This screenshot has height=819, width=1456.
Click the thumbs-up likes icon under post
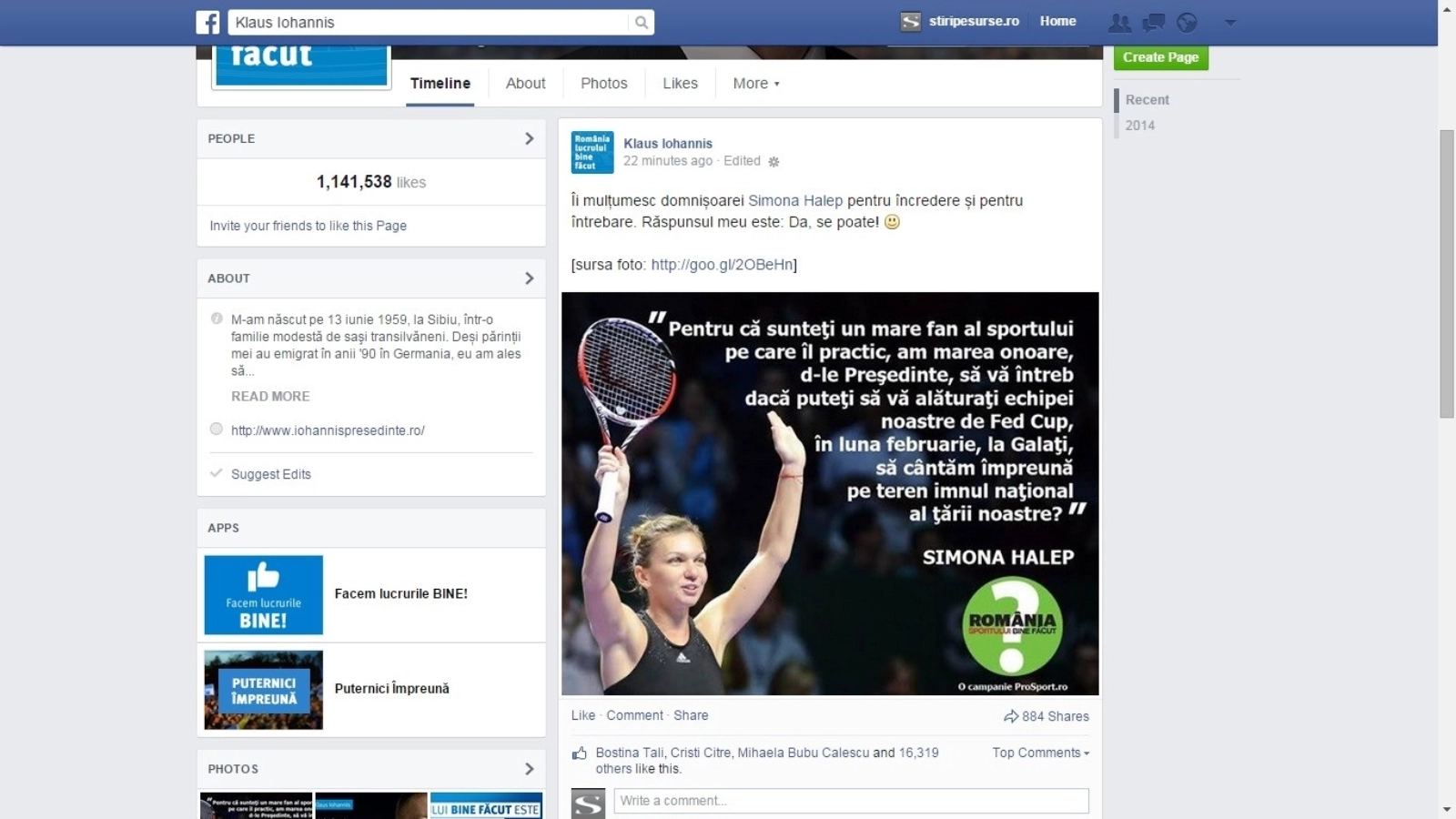pos(579,753)
